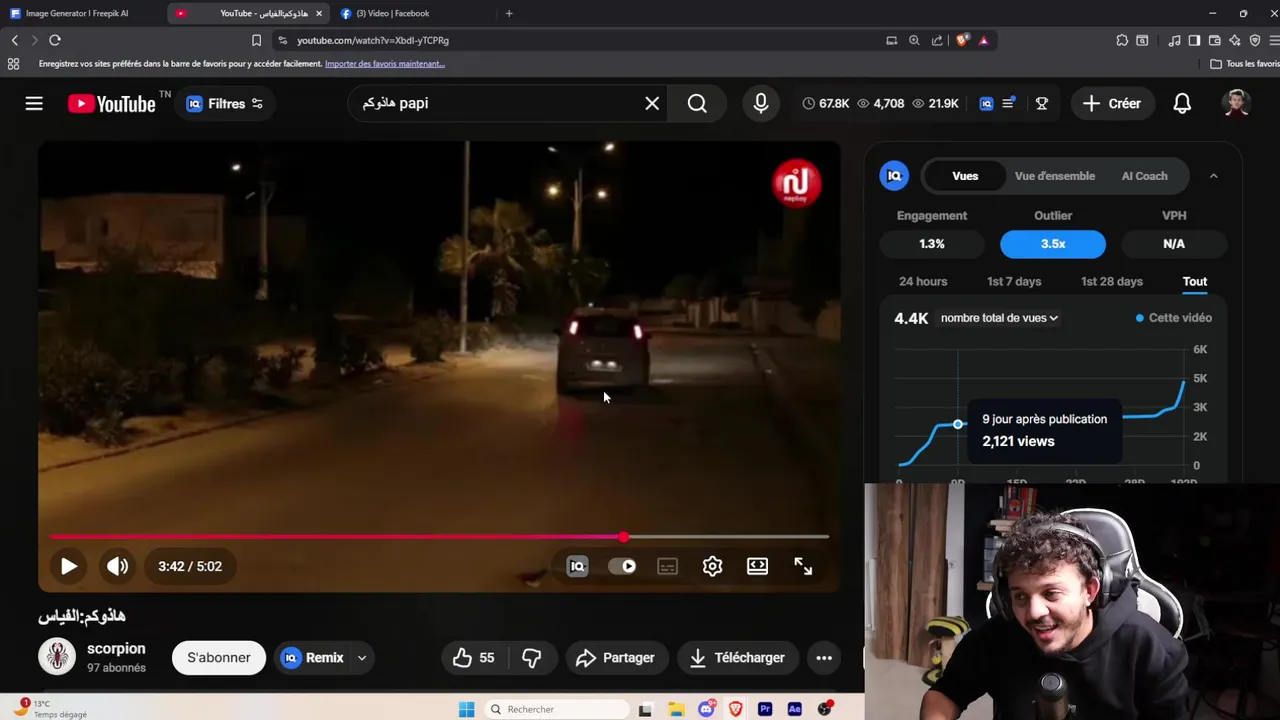This screenshot has width=1280, height=720.
Task: Click the S'abonner subscribe button
Action: (219, 657)
